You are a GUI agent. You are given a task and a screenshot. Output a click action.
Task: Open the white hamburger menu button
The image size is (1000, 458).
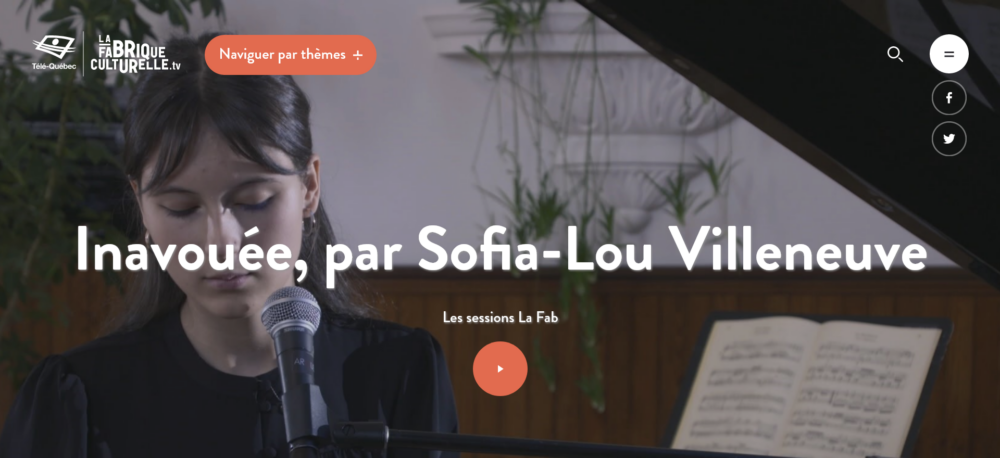click(x=949, y=54)
